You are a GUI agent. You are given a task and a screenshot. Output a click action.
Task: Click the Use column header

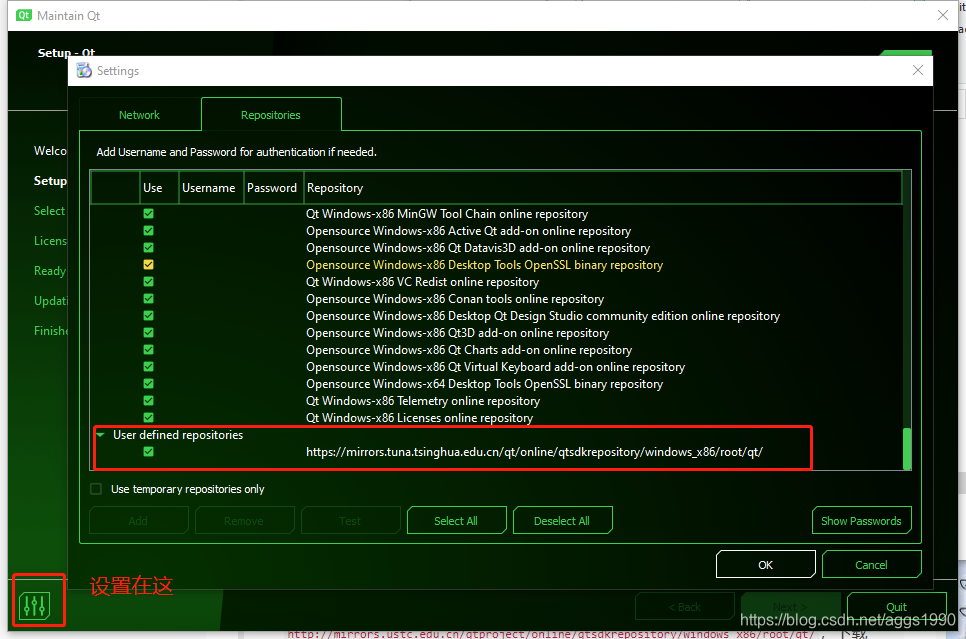coord(159,188)
